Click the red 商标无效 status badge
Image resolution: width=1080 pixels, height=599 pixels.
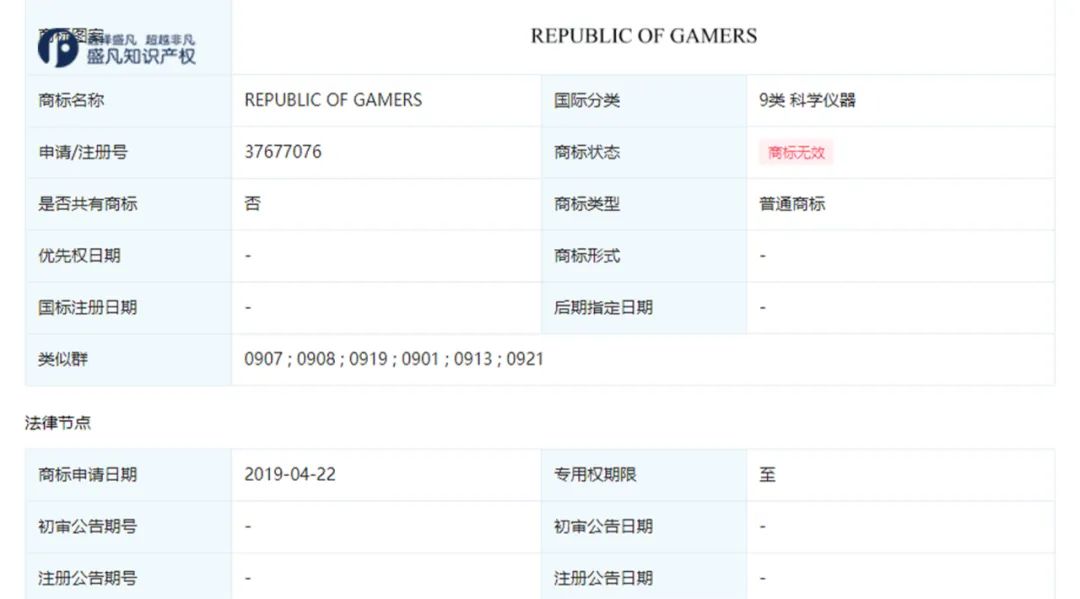coord(796,152)
